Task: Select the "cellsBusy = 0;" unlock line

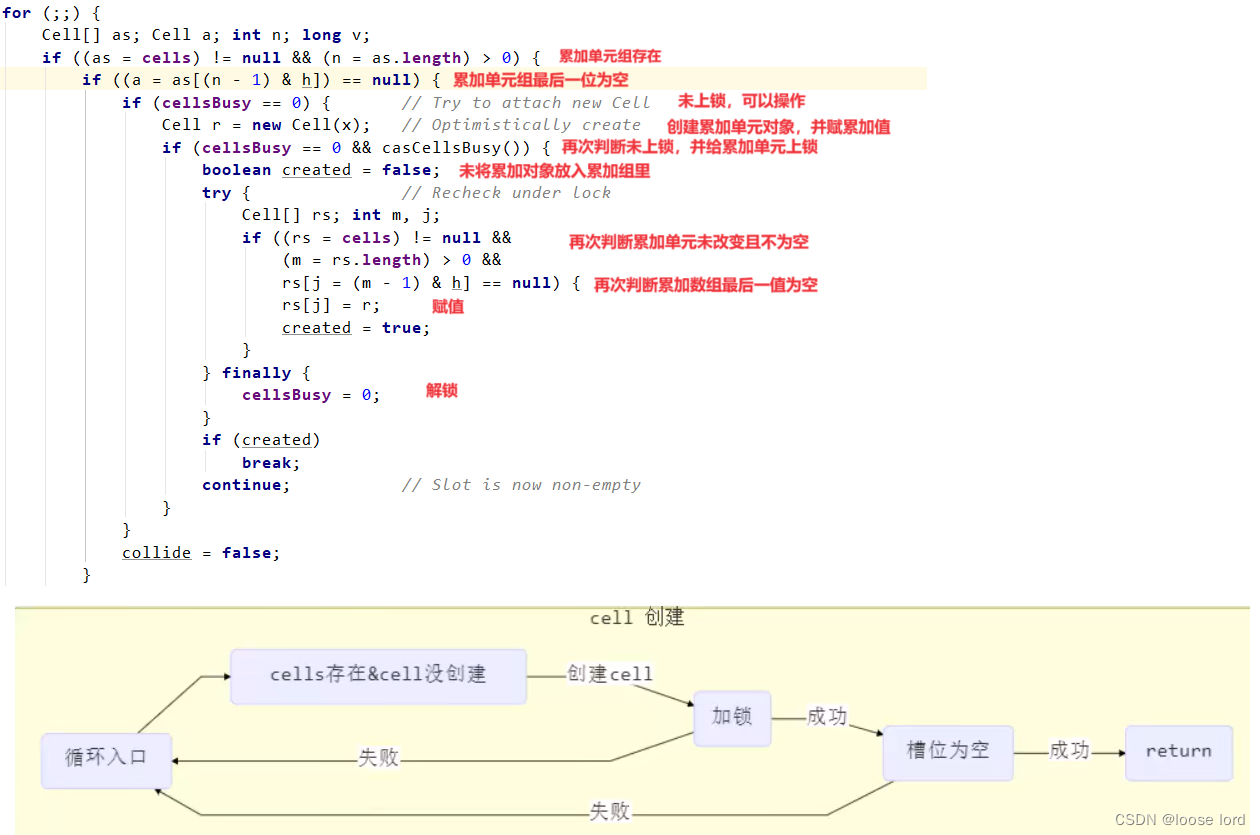Action: pyautogui.click(x=309, y=394)
